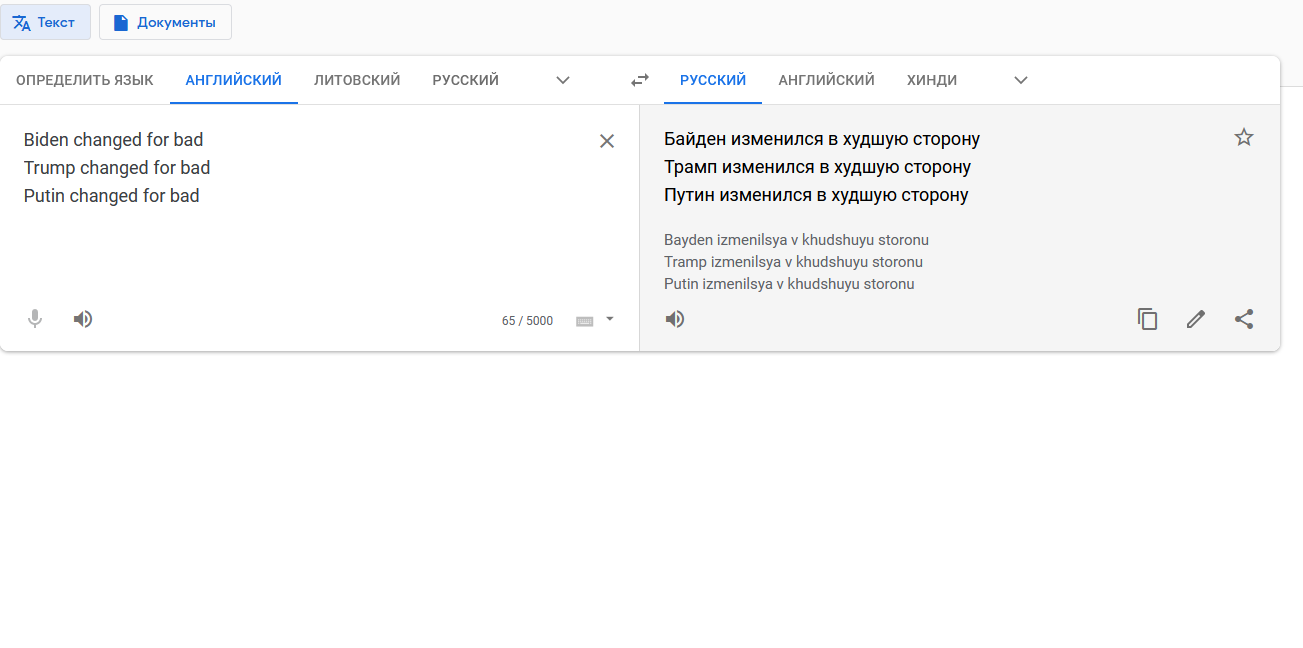Listen to the translated text
Image resolution: width=1303 pixels, height=648 pixels.
tap(676, 319)
